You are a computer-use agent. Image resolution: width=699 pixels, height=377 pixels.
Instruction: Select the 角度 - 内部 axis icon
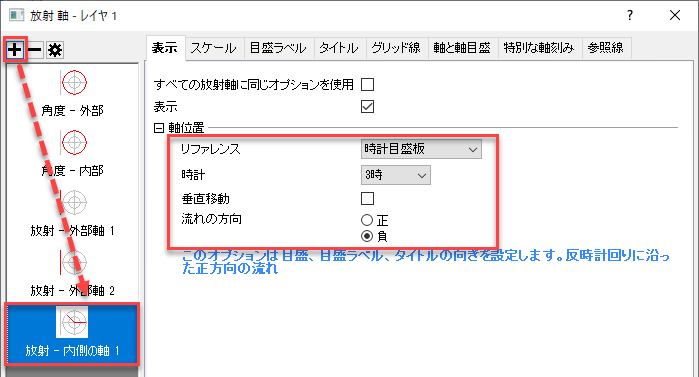(74, 143)
